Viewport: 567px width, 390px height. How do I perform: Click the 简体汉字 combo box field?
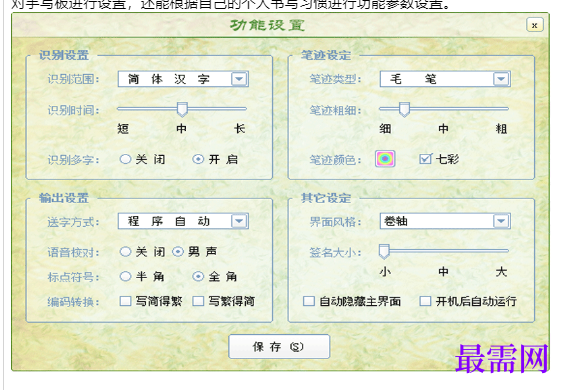pos(183,79)
